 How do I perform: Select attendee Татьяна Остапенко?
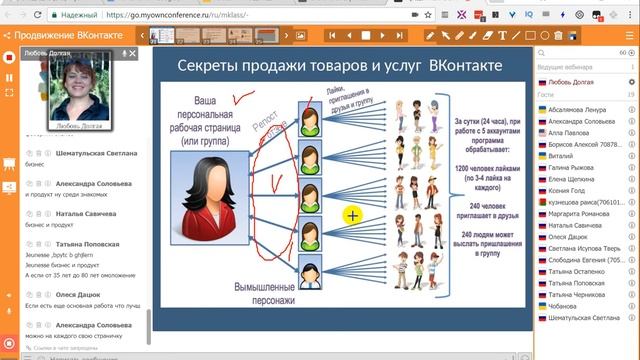coord(576,271)
